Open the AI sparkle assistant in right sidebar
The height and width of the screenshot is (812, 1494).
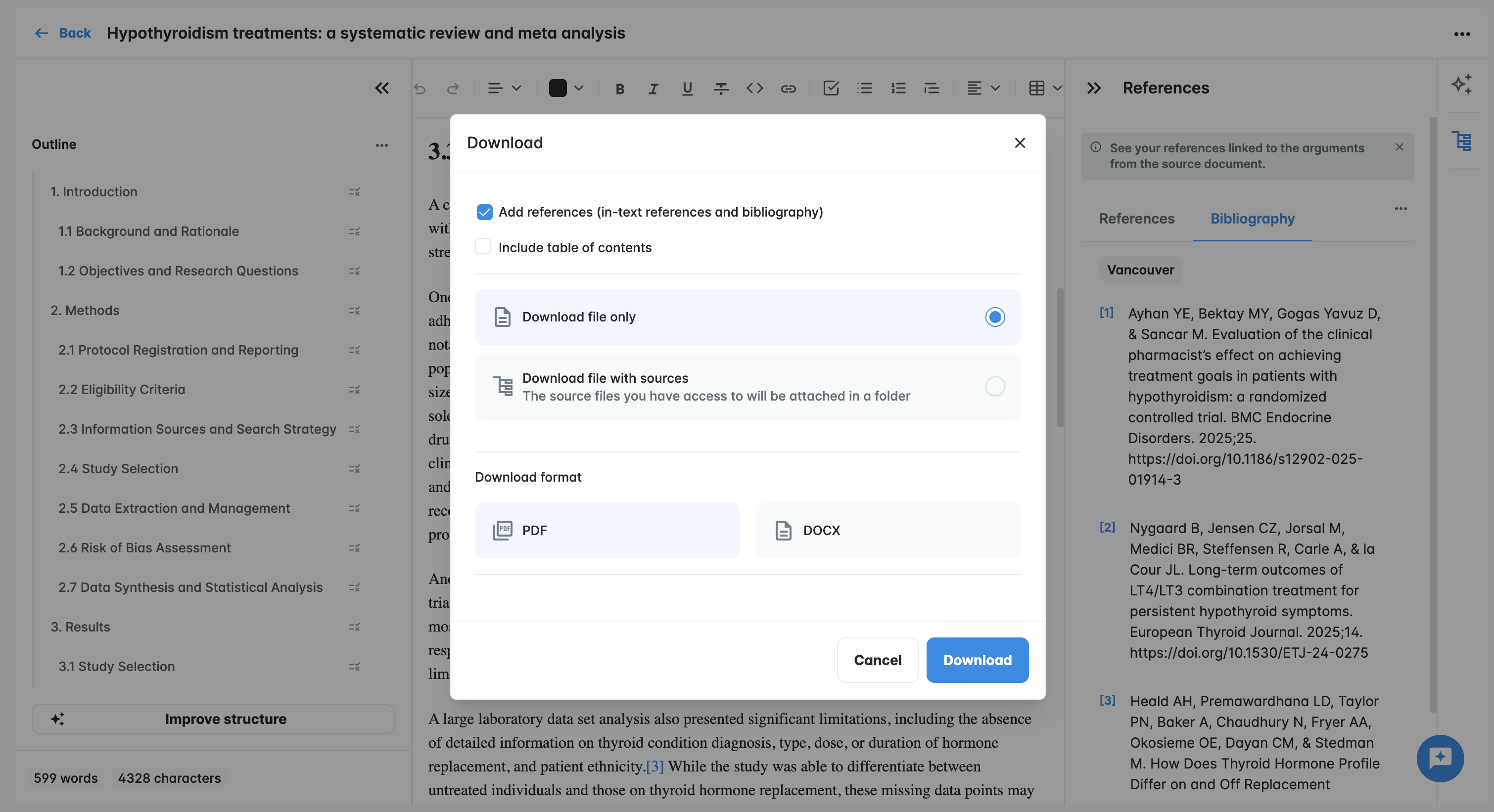coord(1462,85)
